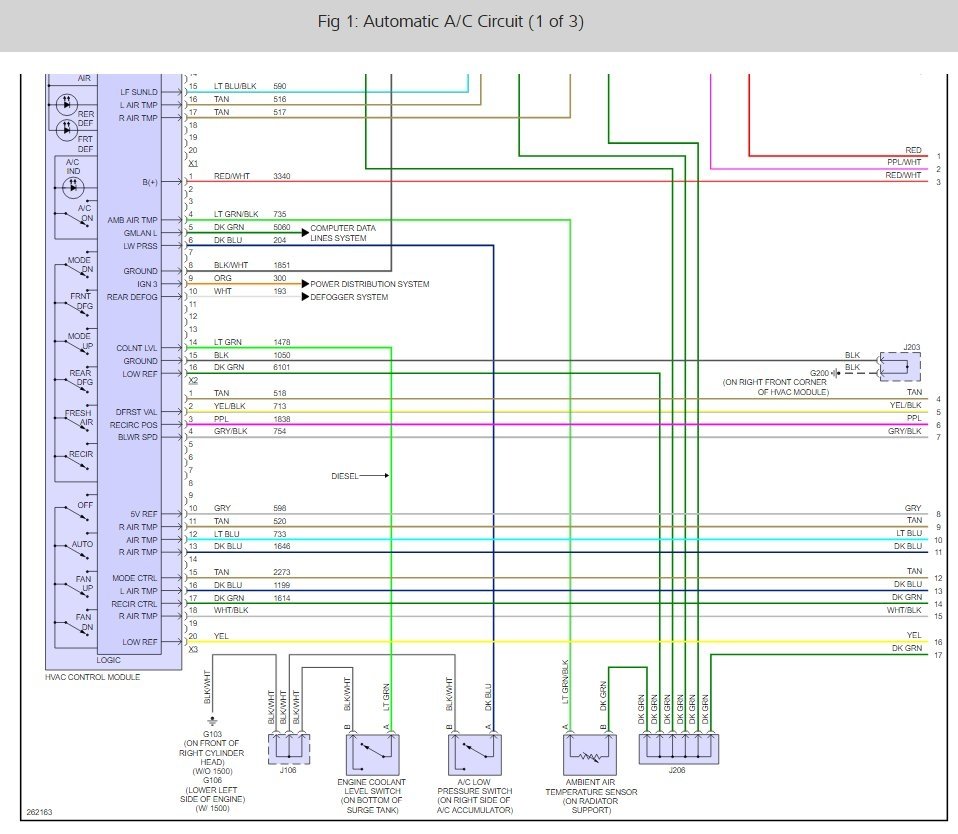This screenshot has width=958, height=834.
Task: Select the engine coolant level switch symbol
Action: (373, 755)
